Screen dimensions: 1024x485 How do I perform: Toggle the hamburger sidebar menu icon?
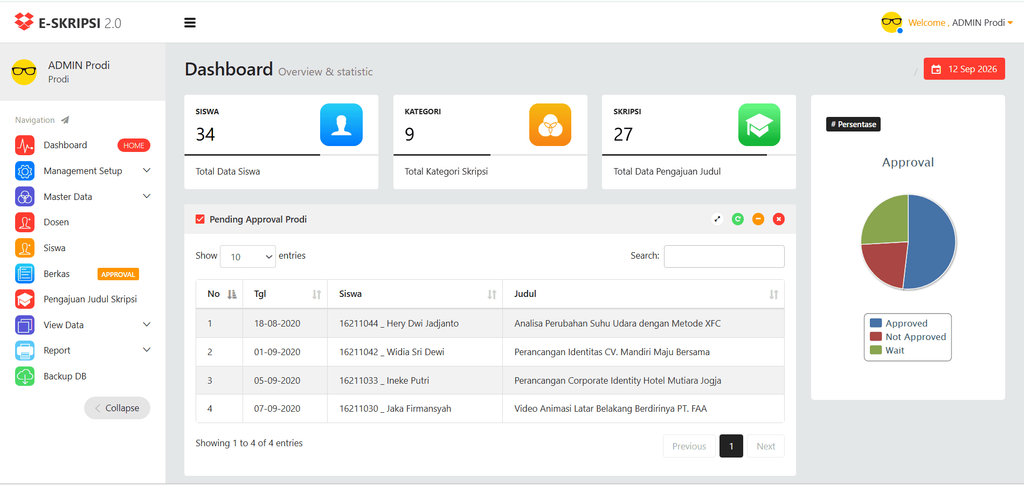point(190,23)
